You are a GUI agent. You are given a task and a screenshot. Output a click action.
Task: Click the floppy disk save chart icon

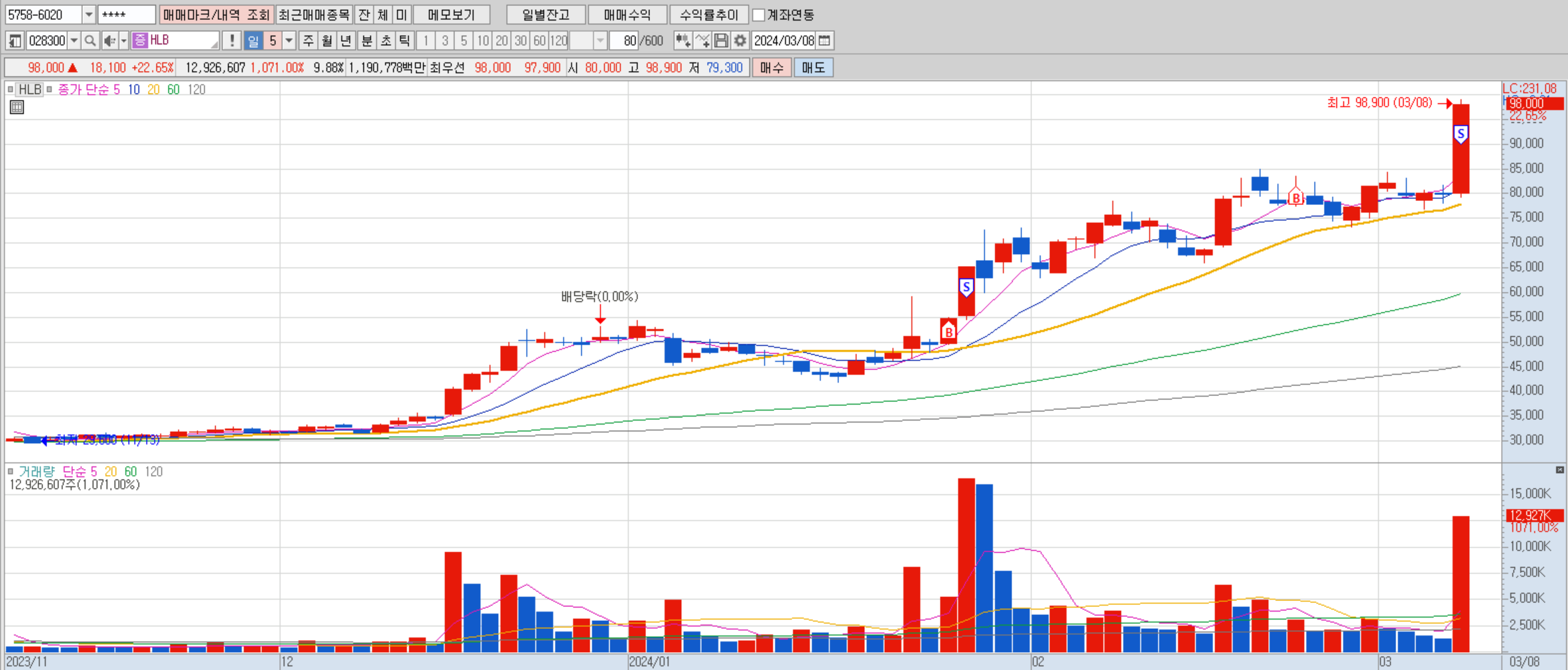[721, 41]
